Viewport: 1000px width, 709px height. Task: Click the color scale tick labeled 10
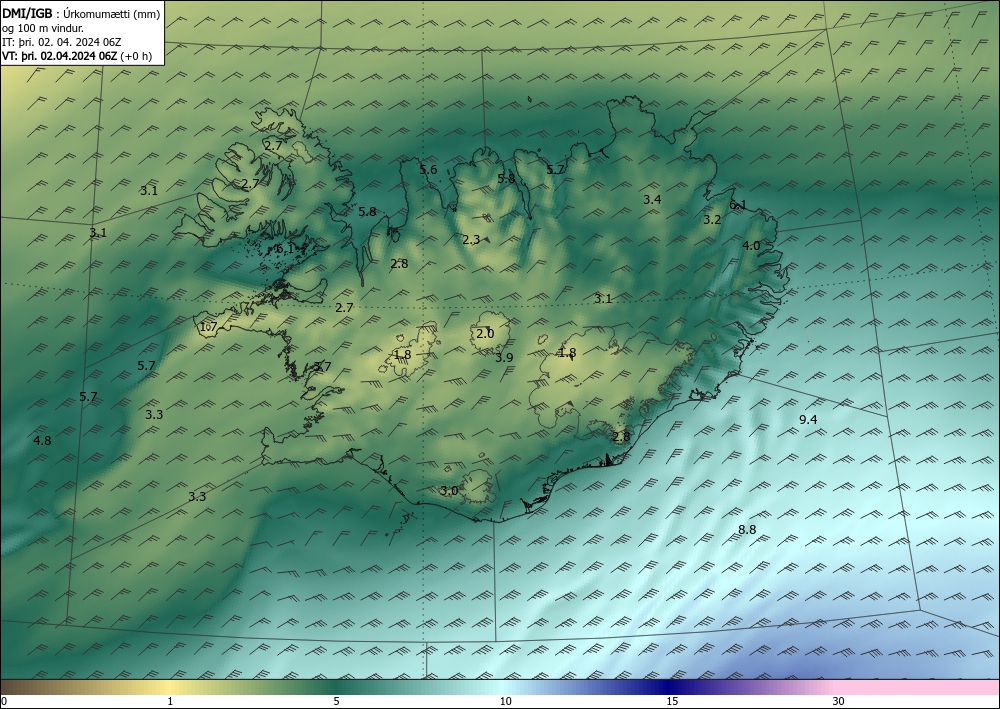click(x=505, y=701)
